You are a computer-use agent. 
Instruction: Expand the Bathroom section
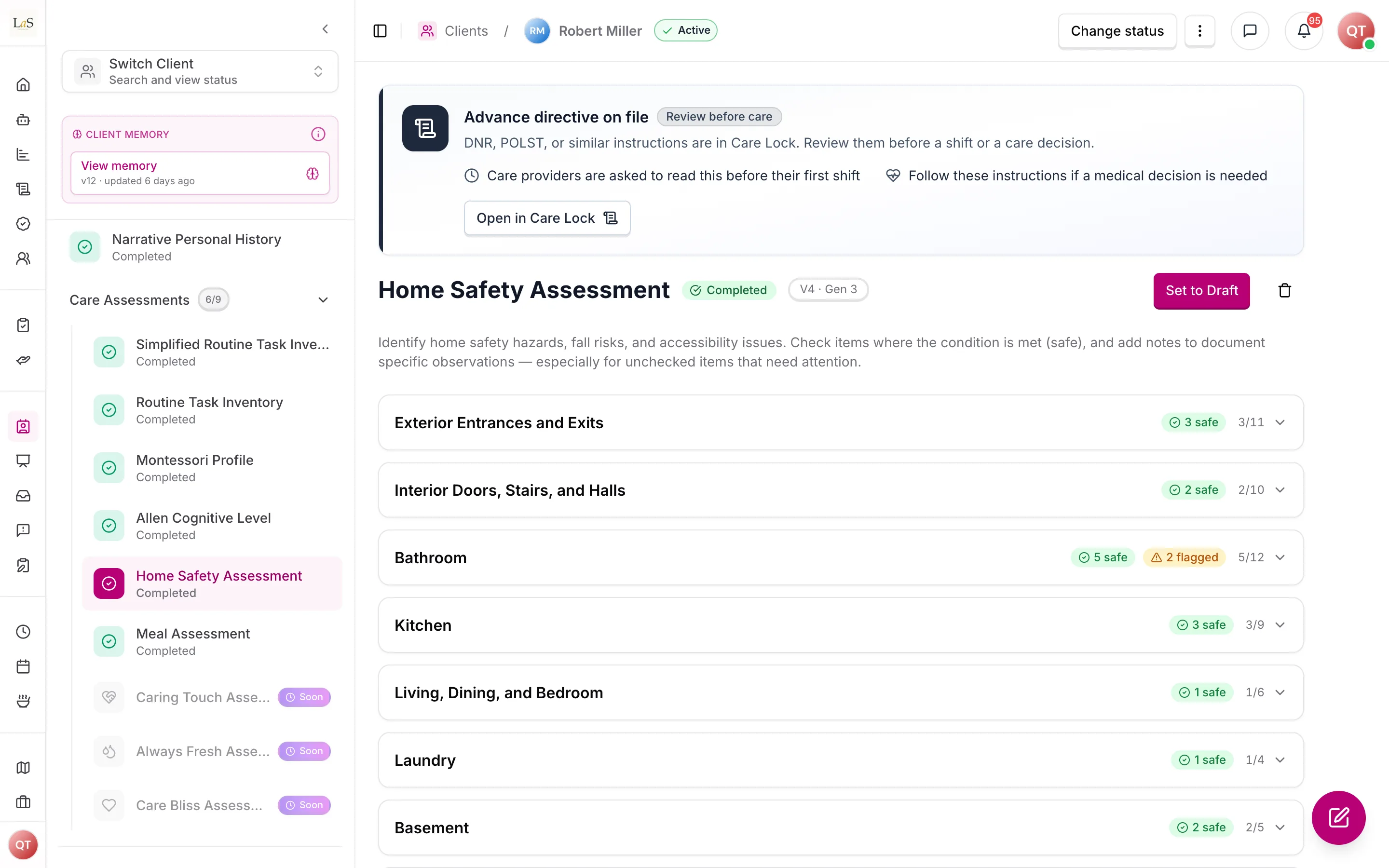tap(840, 557)
